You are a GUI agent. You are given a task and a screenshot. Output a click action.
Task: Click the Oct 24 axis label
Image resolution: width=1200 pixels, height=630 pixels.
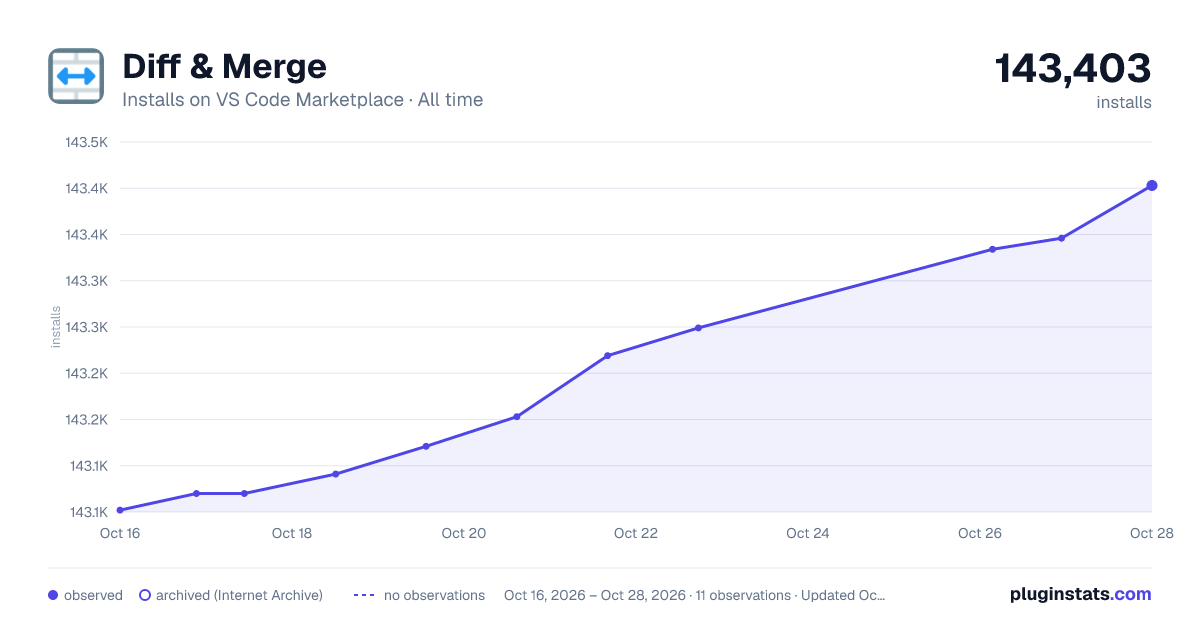click(x=808, y=533)
